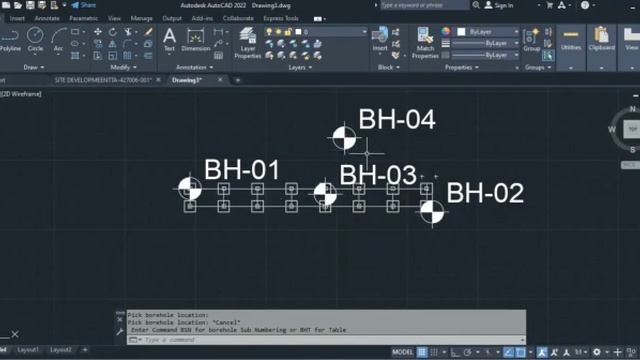
Task: Toggle snap mode in status bar
Action: click(434, 352)
